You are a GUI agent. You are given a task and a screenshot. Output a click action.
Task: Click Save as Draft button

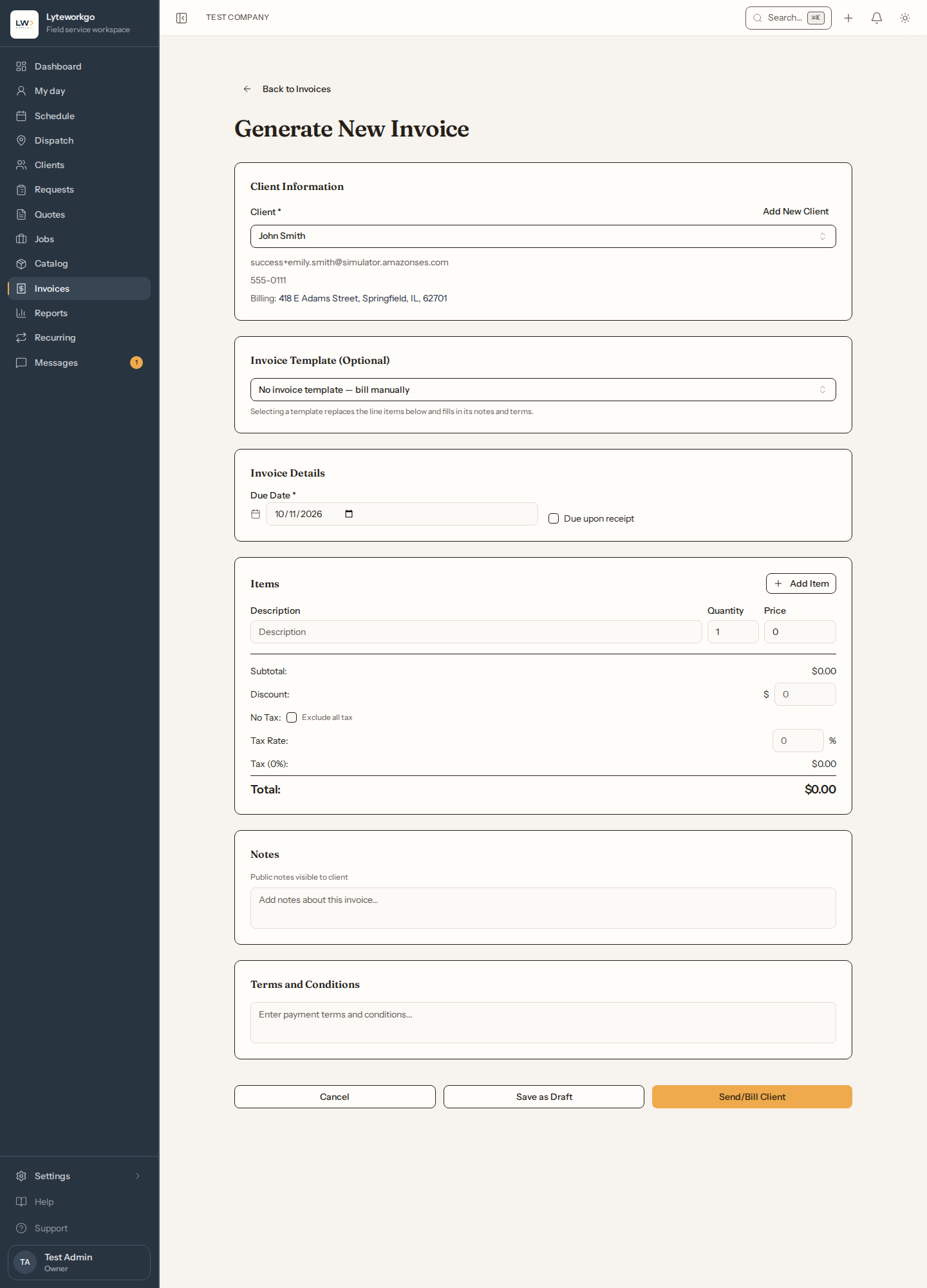click(544, 1097)
